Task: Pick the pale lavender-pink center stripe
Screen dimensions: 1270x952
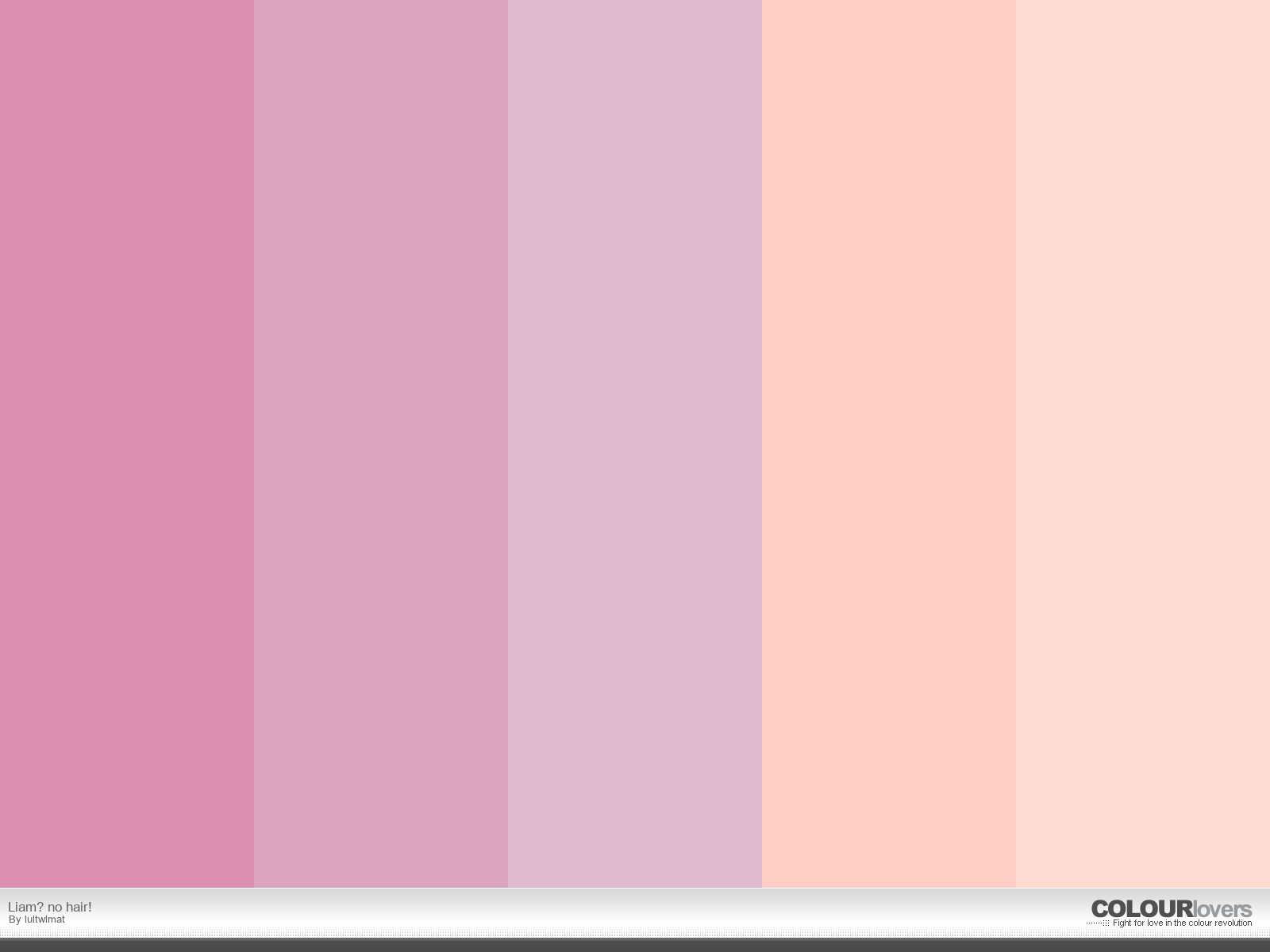Action: [635, 443]
